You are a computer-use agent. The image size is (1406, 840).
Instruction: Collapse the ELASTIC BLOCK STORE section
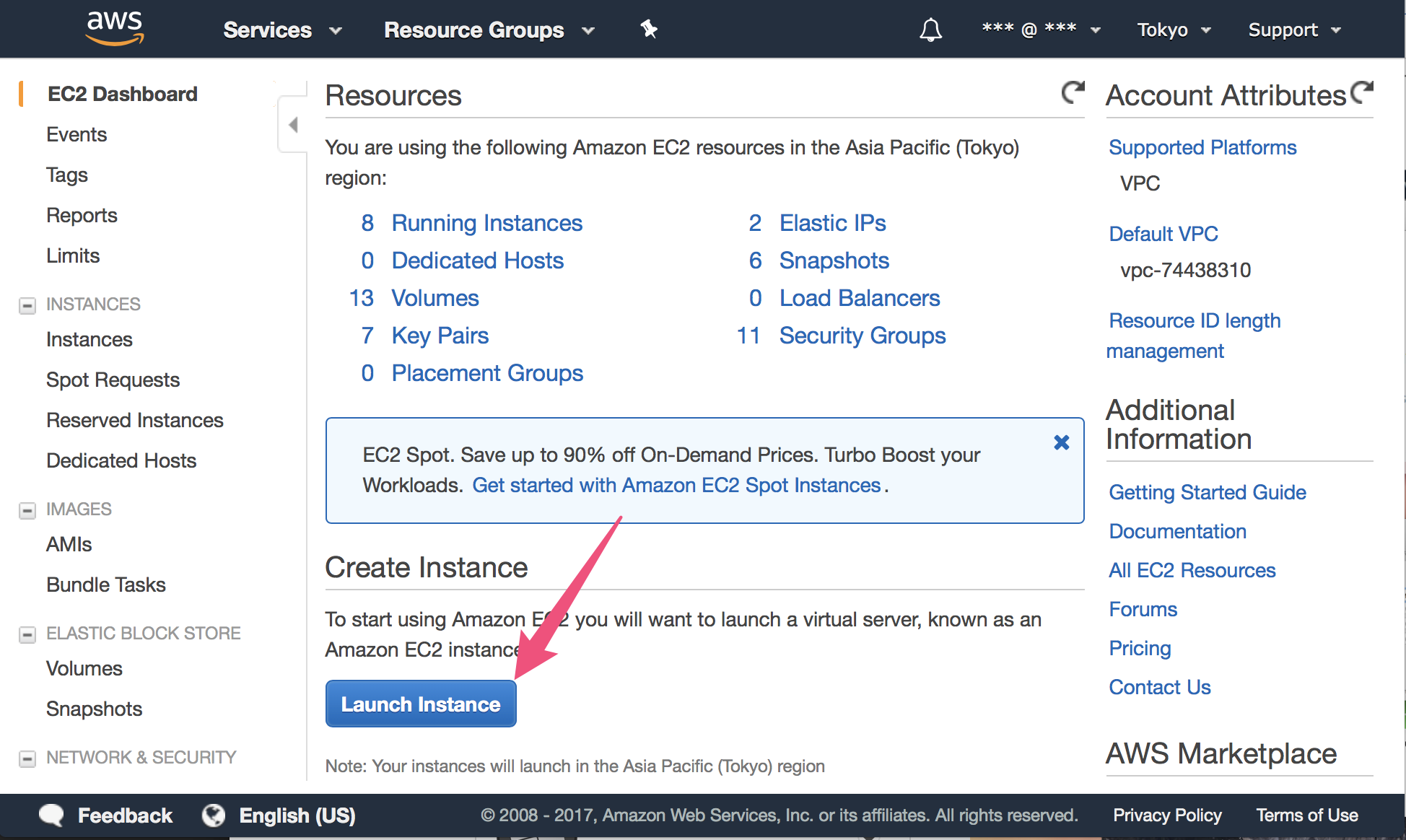(x=27, y=634)
